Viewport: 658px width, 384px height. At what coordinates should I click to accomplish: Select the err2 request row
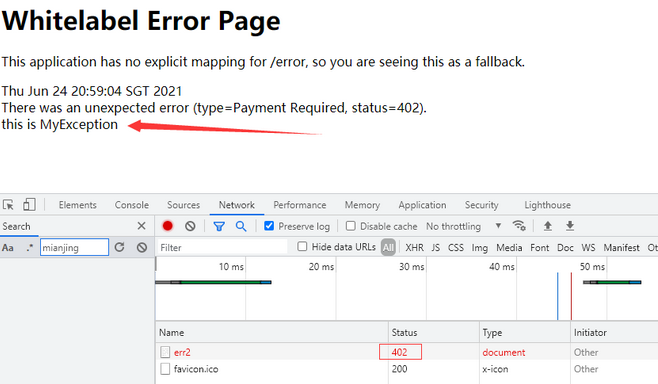tap(407, 352)
